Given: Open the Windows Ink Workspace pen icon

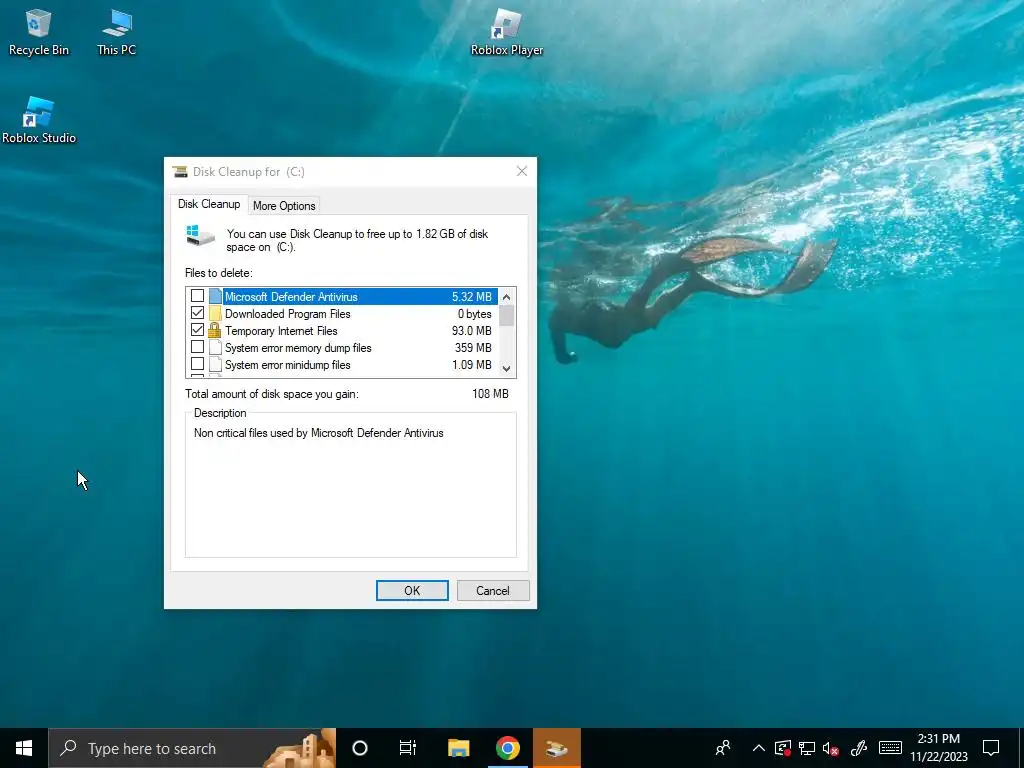Looking at the screenshot, I should pos(859,748).
